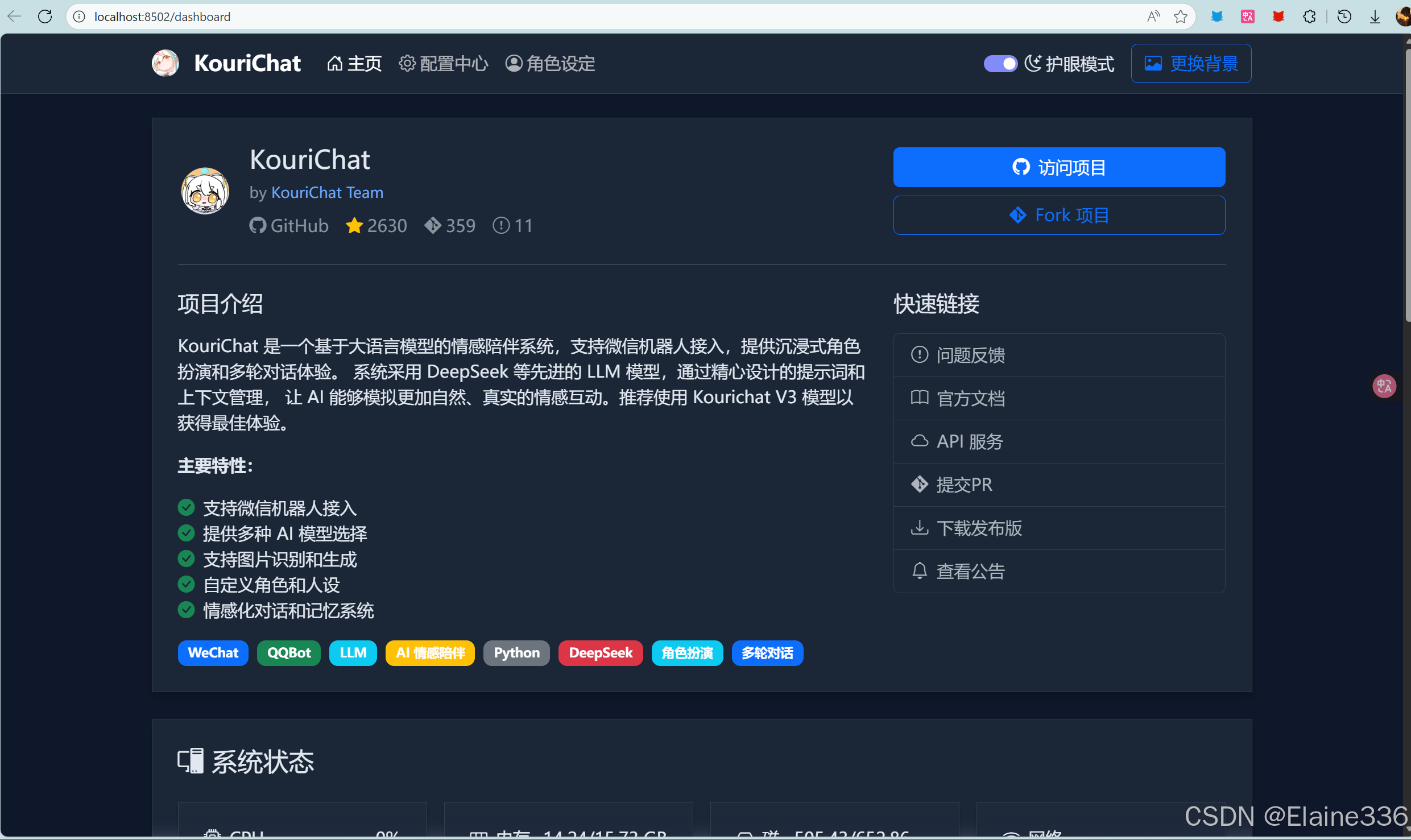The height and width of the screenshot is (840, 1411).
Task: Click the pink translate extension icon in toolbar
Action: 1247,16
